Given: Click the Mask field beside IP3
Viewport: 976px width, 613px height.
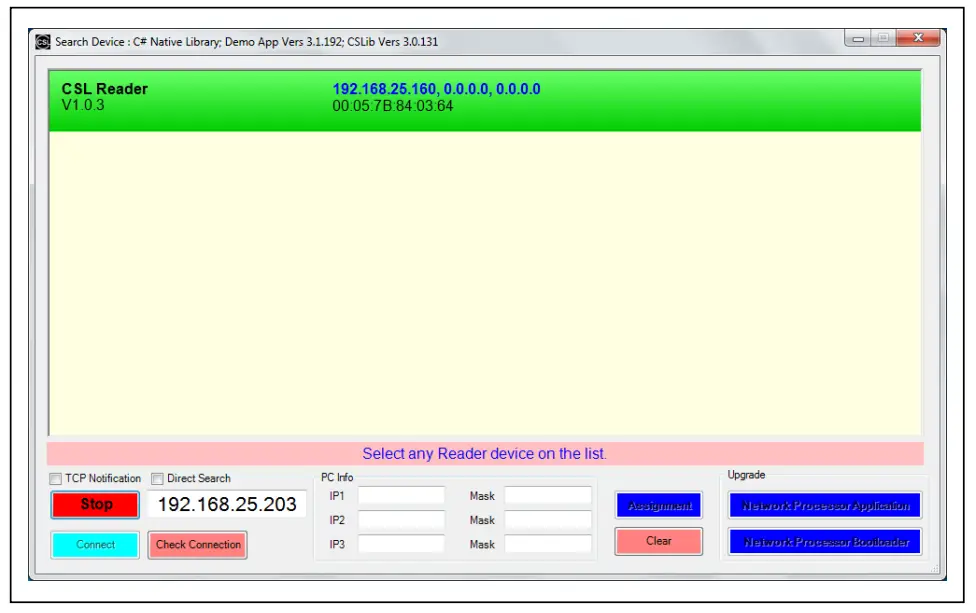Looking at the screenshot, I should click(551, 544).
